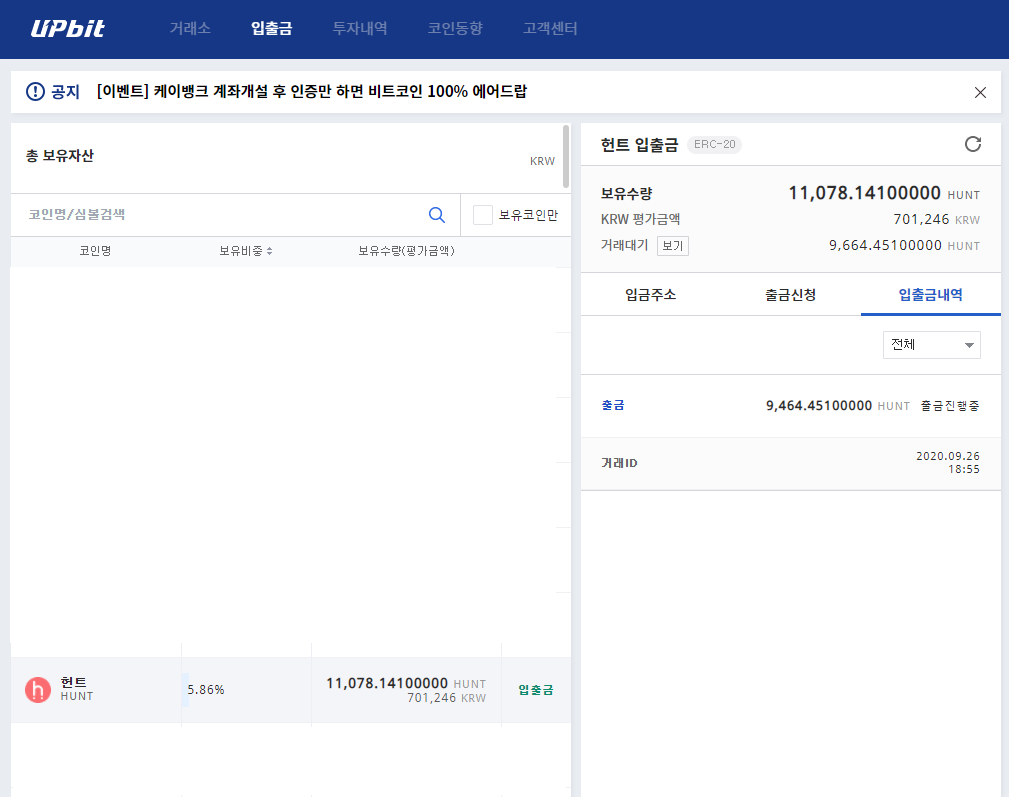1009x797 pixels.
Task: Click the UPbit logo
Action: tap(68, 28)
